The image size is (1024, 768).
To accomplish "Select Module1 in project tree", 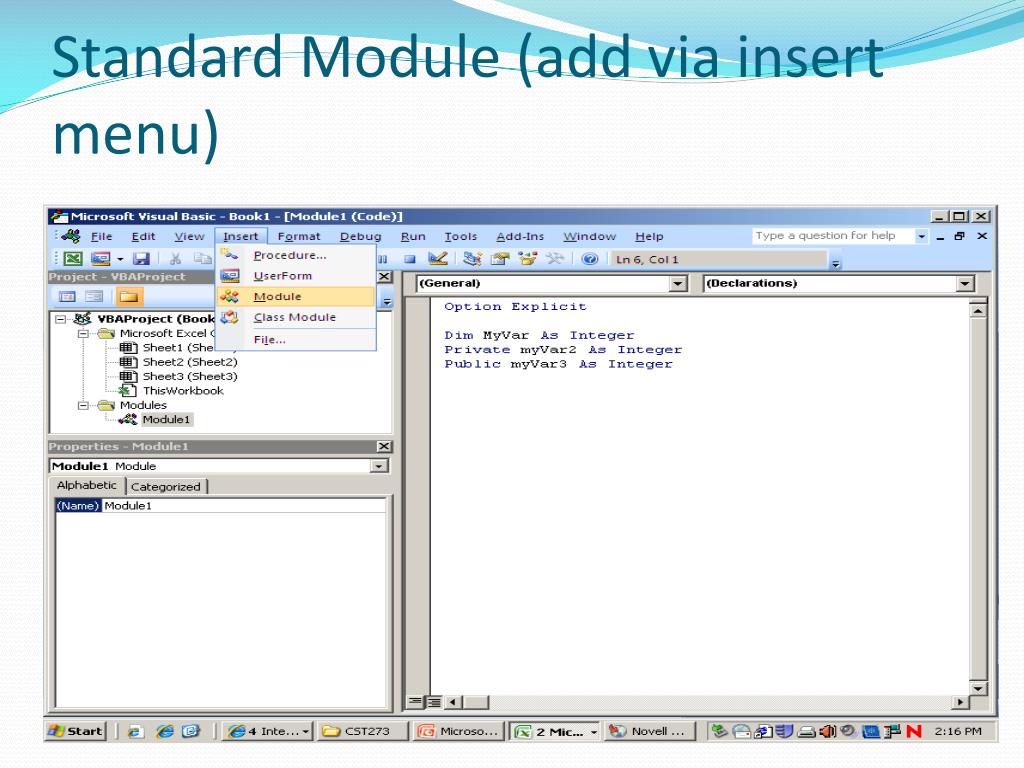I will [166, 419].
